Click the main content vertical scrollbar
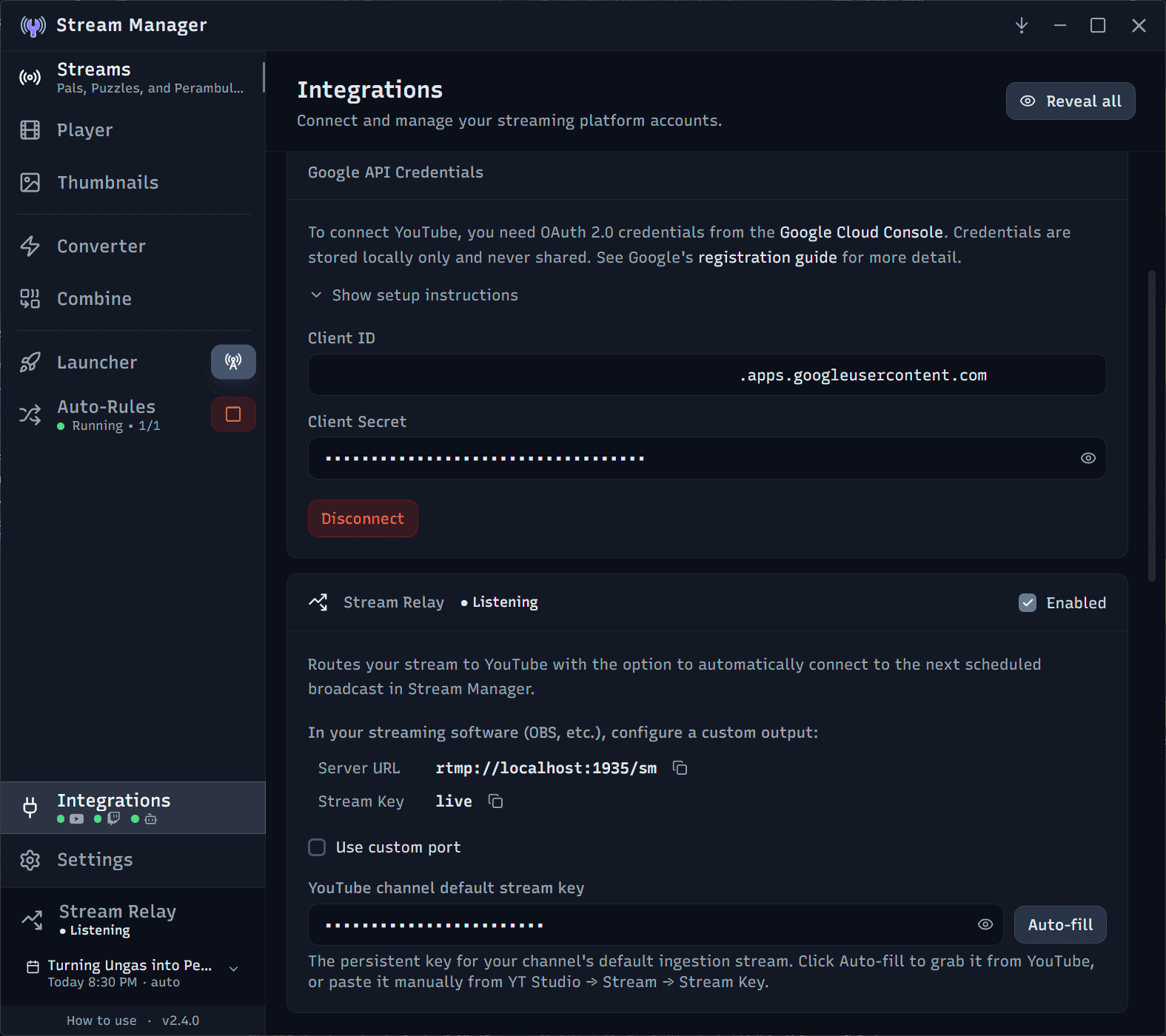 1151,425
